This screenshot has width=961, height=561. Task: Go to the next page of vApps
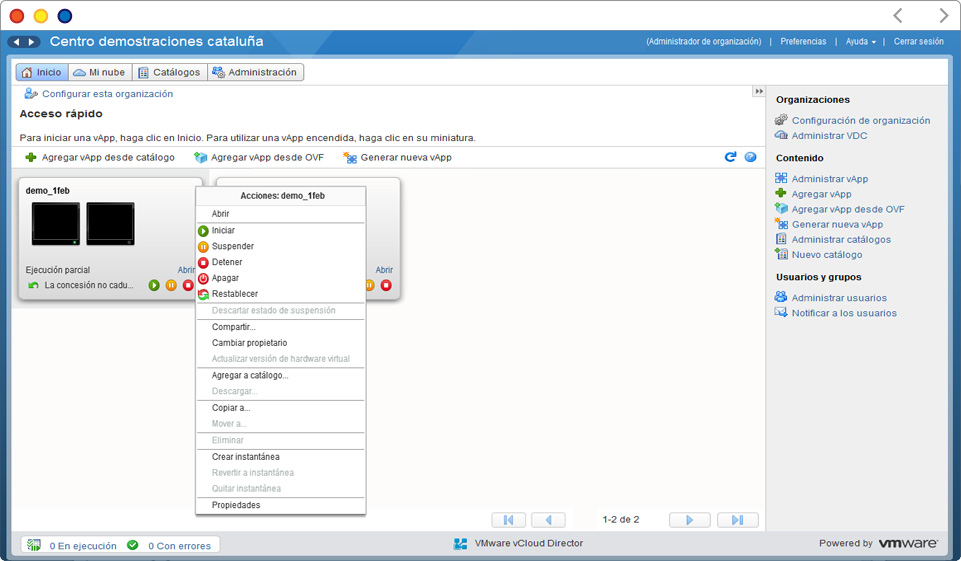coord(689,520)
